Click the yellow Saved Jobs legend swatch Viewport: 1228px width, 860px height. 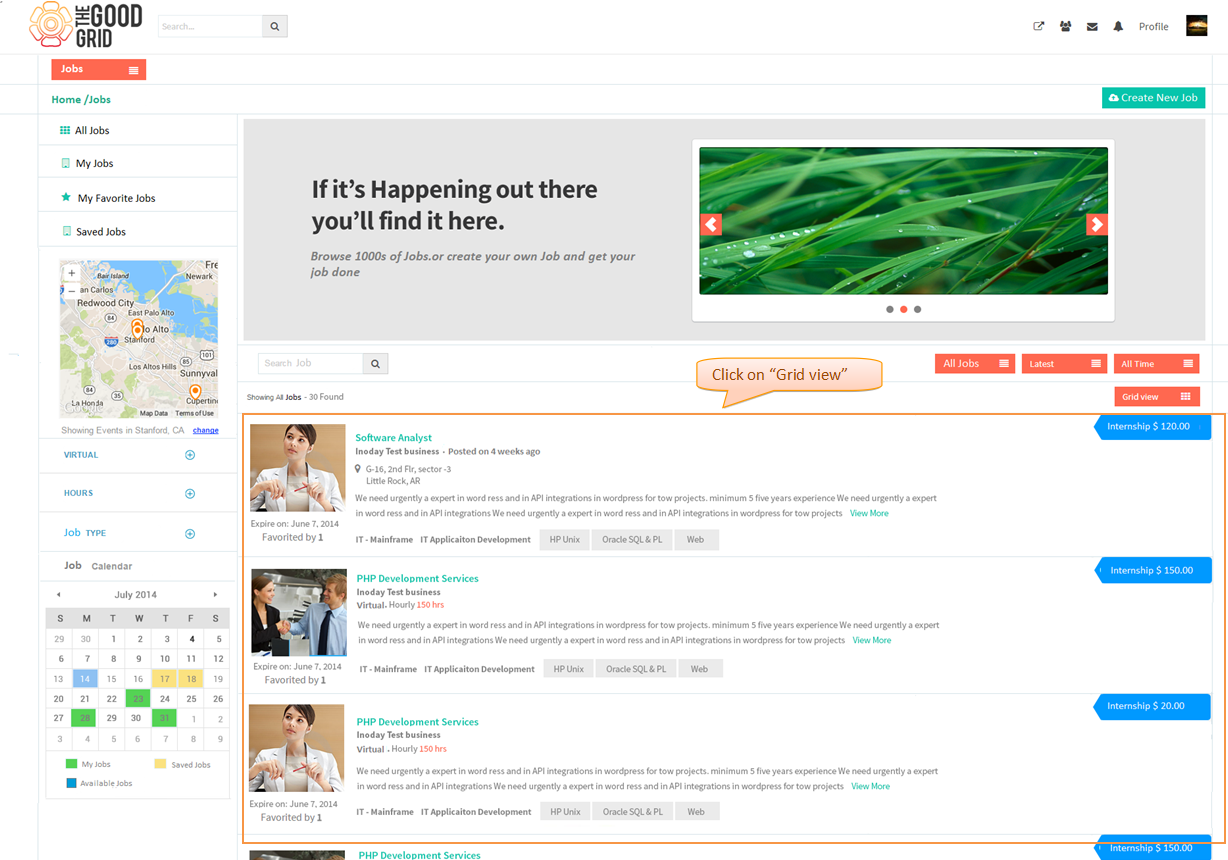tap(160, 764)
